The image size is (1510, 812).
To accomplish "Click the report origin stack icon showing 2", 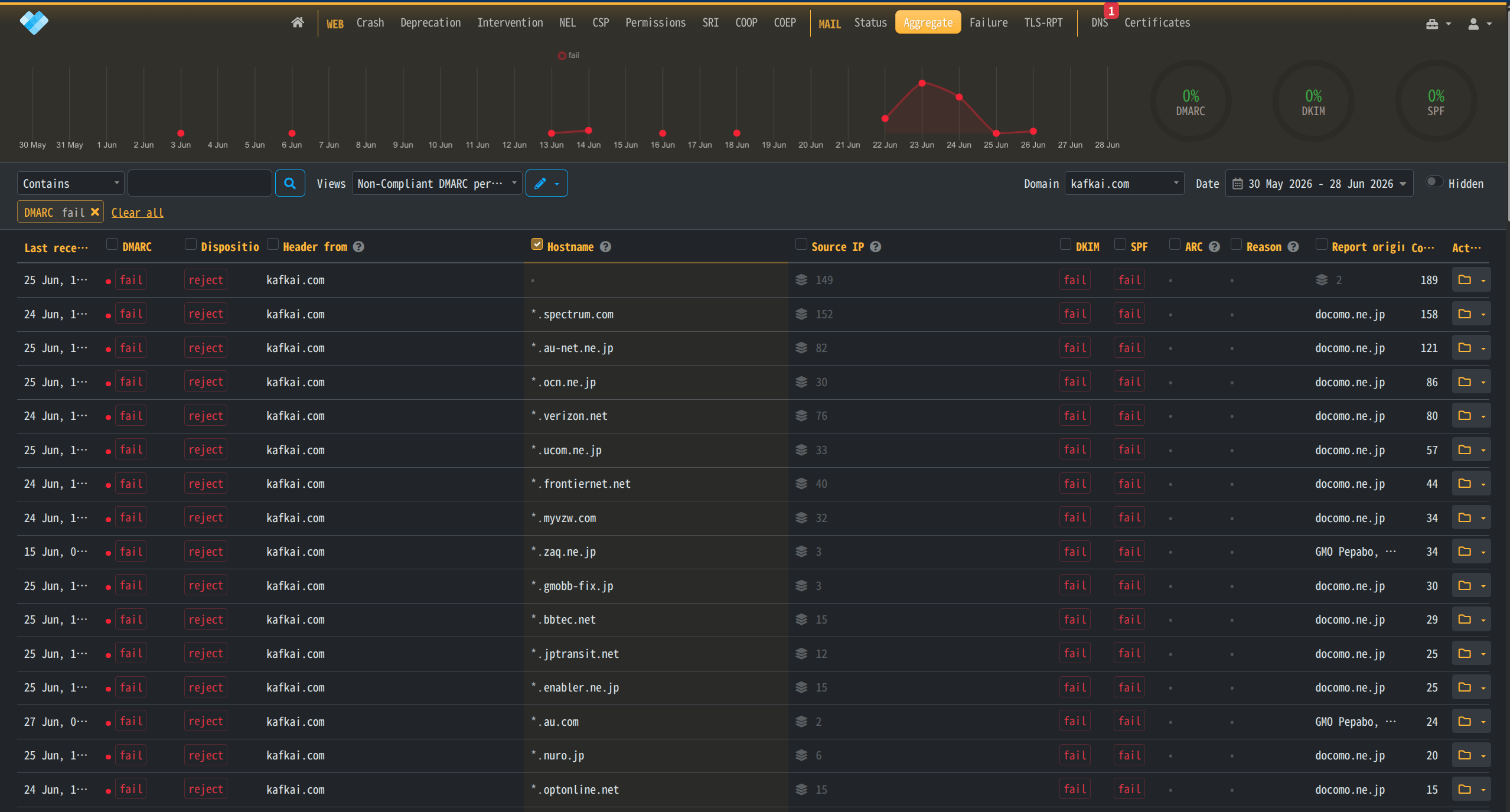I will 1322,280.
